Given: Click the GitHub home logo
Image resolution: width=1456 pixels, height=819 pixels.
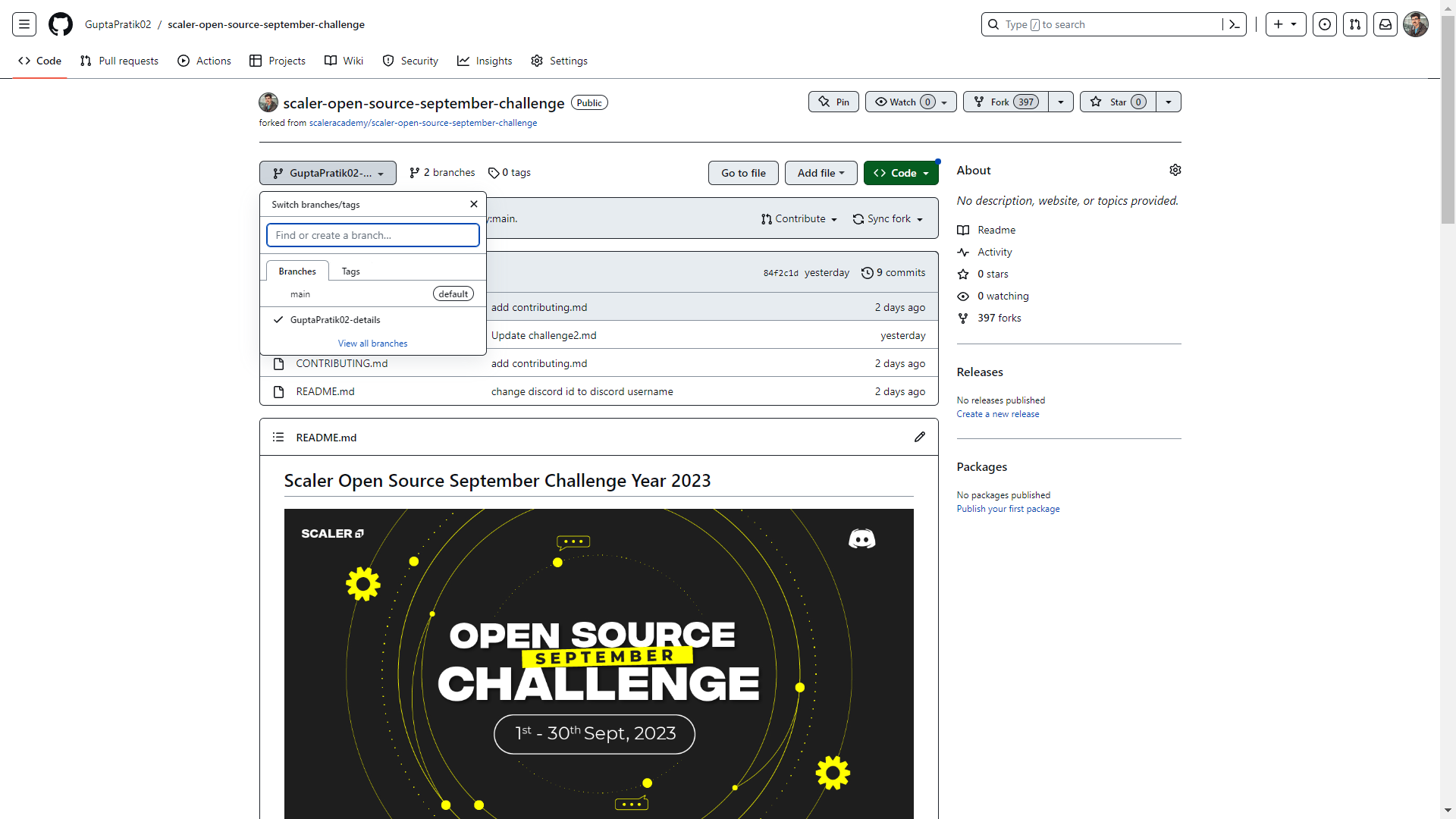Looking at the screenshot, I should pos(60,24).
